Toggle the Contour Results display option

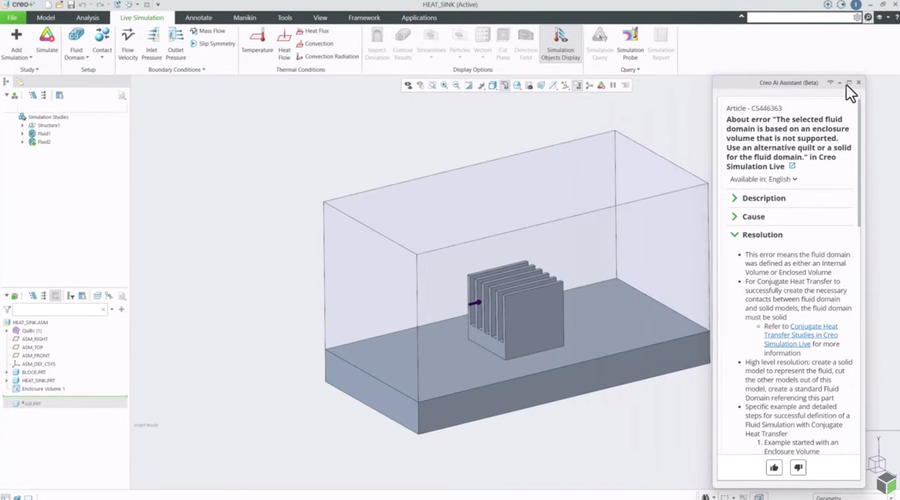[x=403, y=44]
